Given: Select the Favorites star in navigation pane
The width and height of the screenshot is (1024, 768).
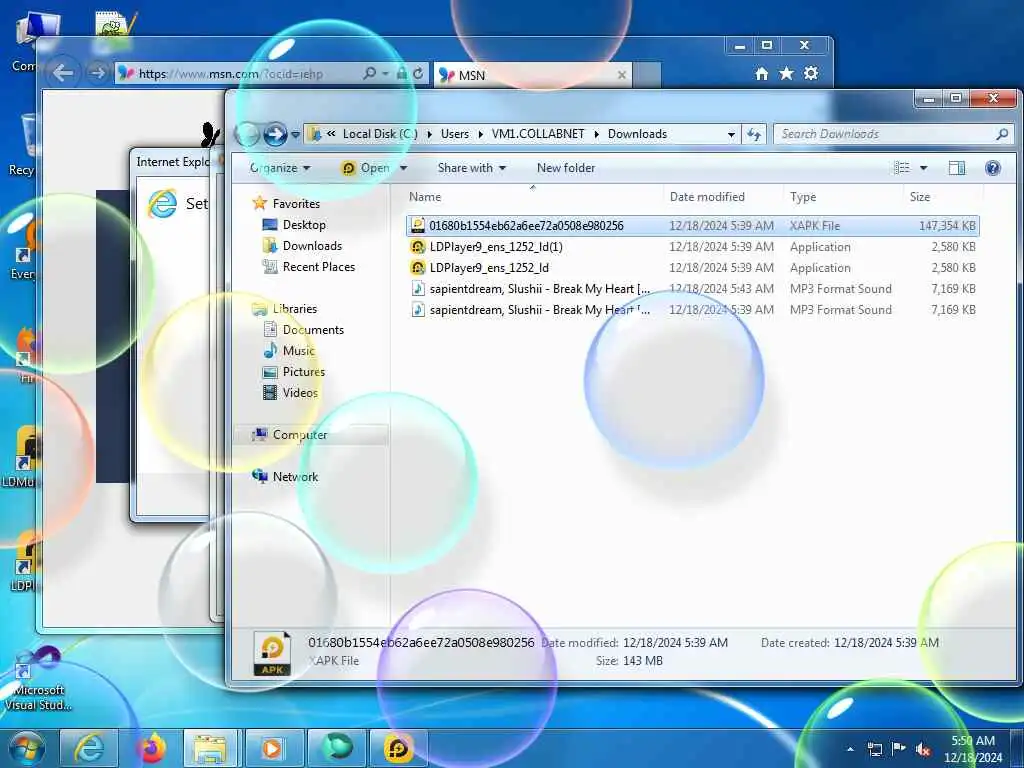Looking at the screenshot, I should [259, 203].
